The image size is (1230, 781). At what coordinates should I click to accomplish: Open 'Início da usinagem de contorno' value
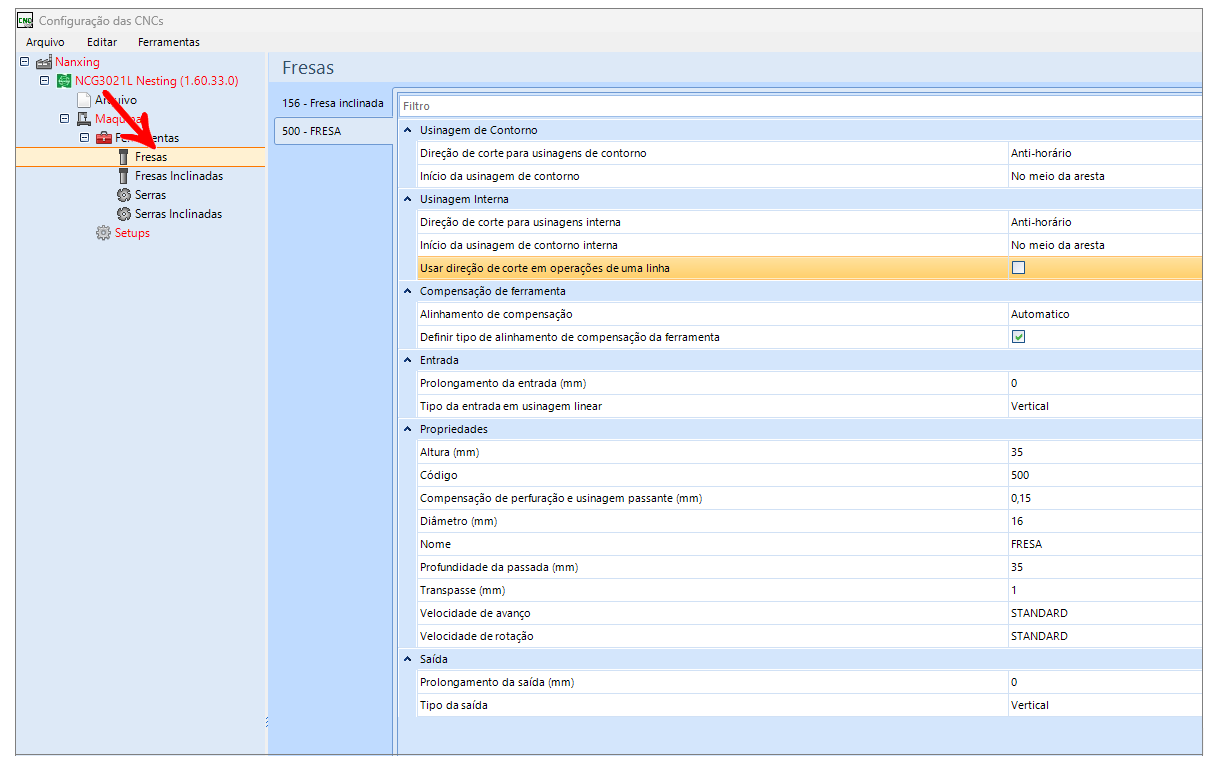[1104, 176]
